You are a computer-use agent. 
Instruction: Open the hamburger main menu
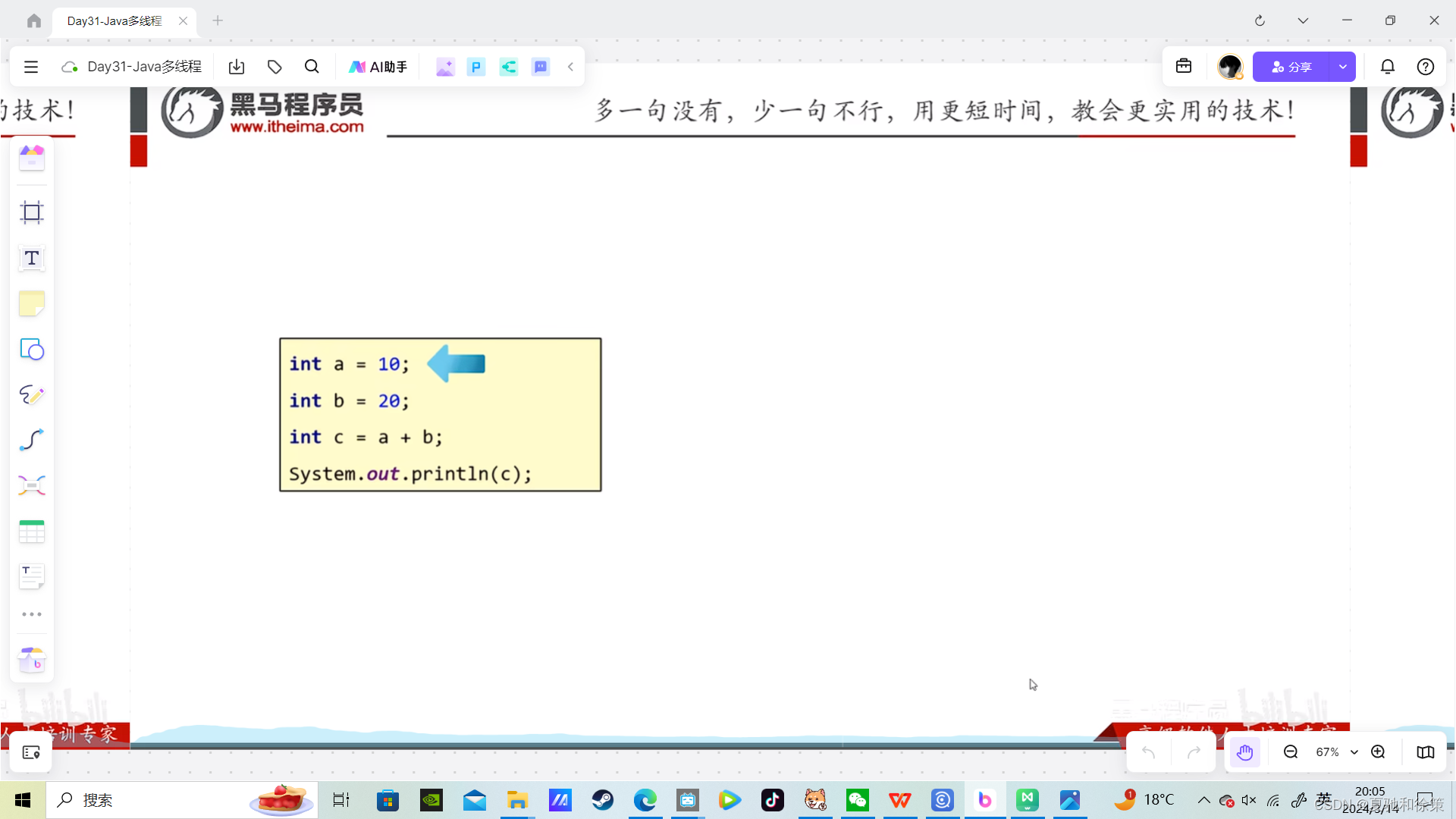click(x=31, y=67)
